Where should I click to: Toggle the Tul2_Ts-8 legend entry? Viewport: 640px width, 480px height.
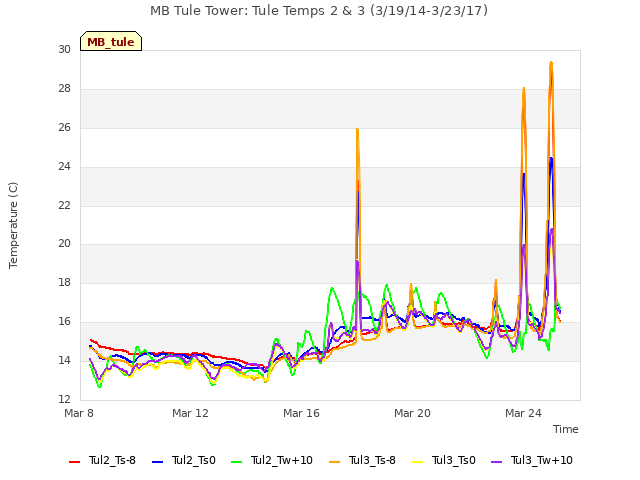point(102,460)
